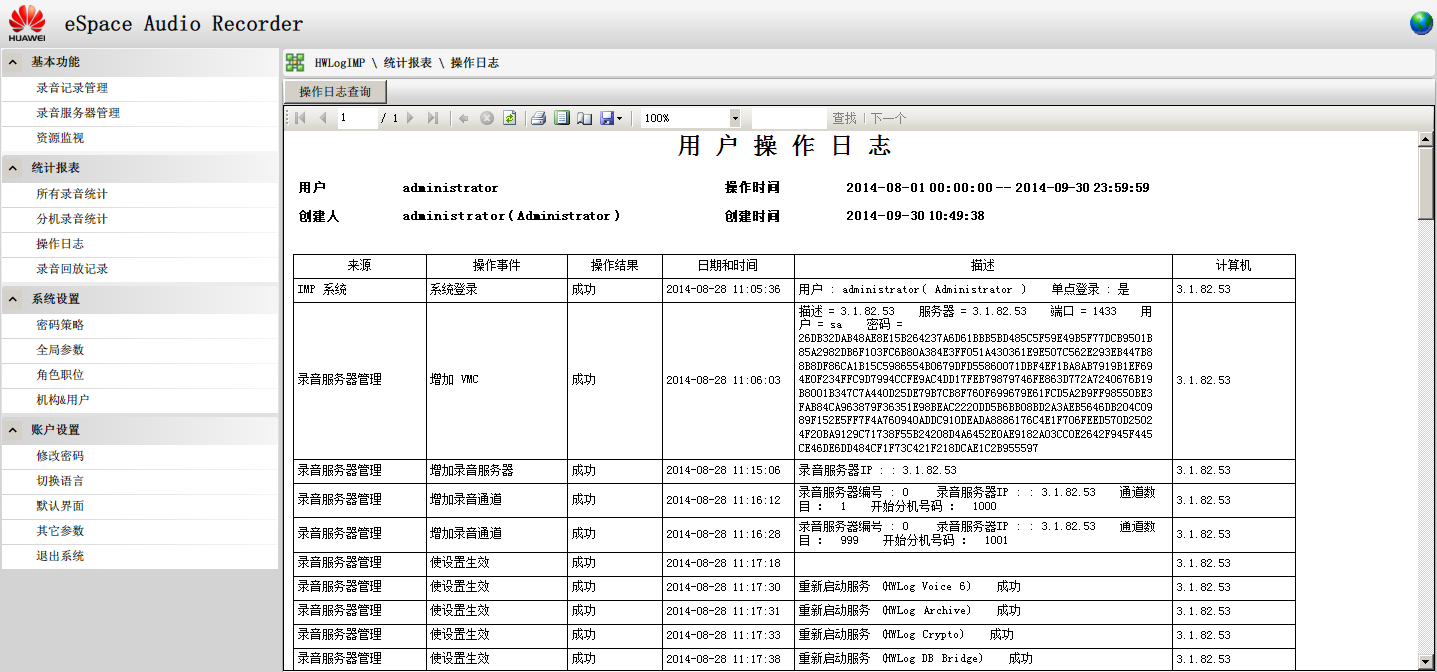Open the 100% zoom dropdown
1437x672 pixels.
pyautogui.click(x=735, y=118)
